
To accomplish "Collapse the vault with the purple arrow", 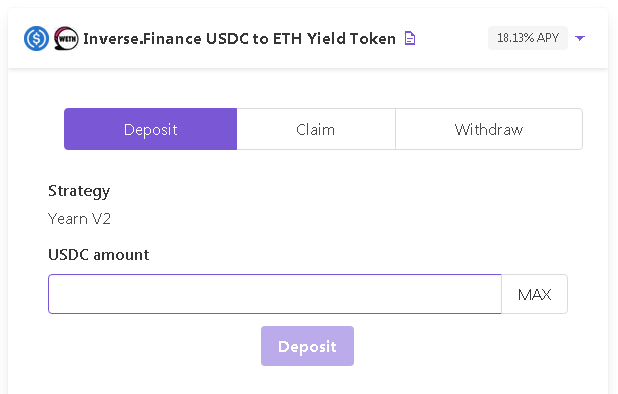I will click(x=580, y=38).
